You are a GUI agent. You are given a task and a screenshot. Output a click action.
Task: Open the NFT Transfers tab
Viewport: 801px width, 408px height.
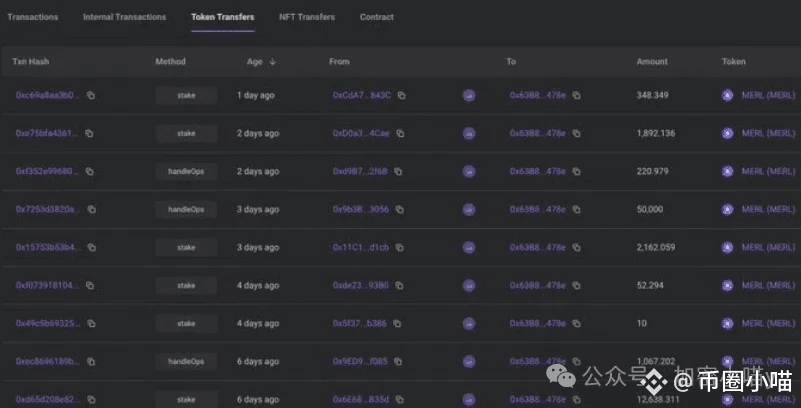(307, 17)
